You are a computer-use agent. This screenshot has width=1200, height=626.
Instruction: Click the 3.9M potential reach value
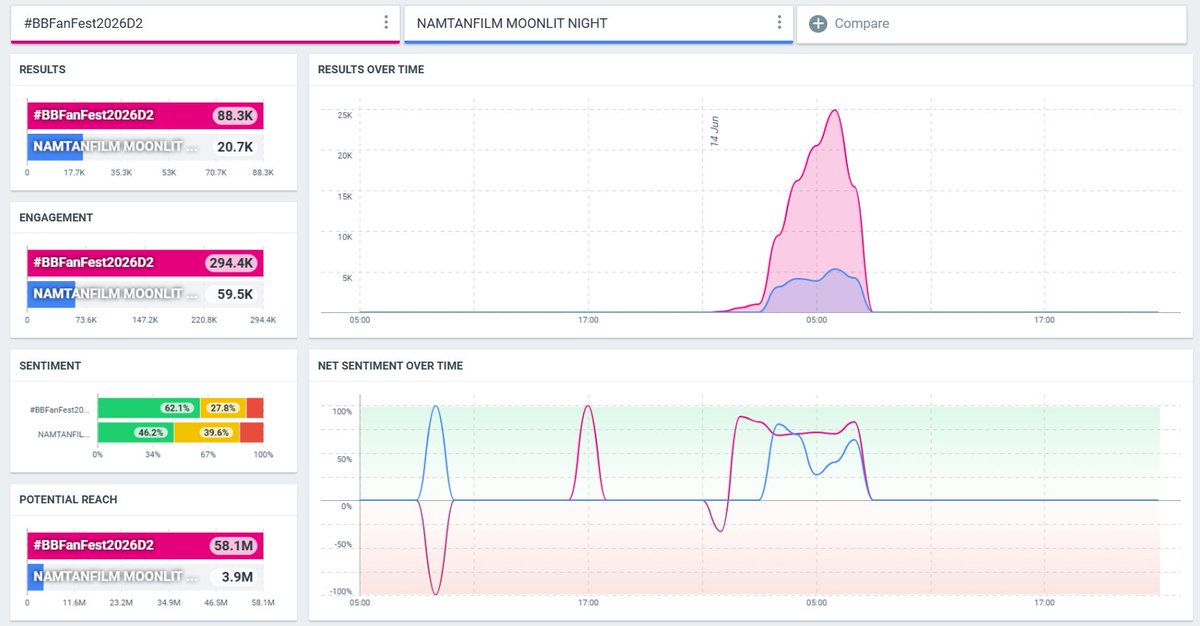coord(237,577)
